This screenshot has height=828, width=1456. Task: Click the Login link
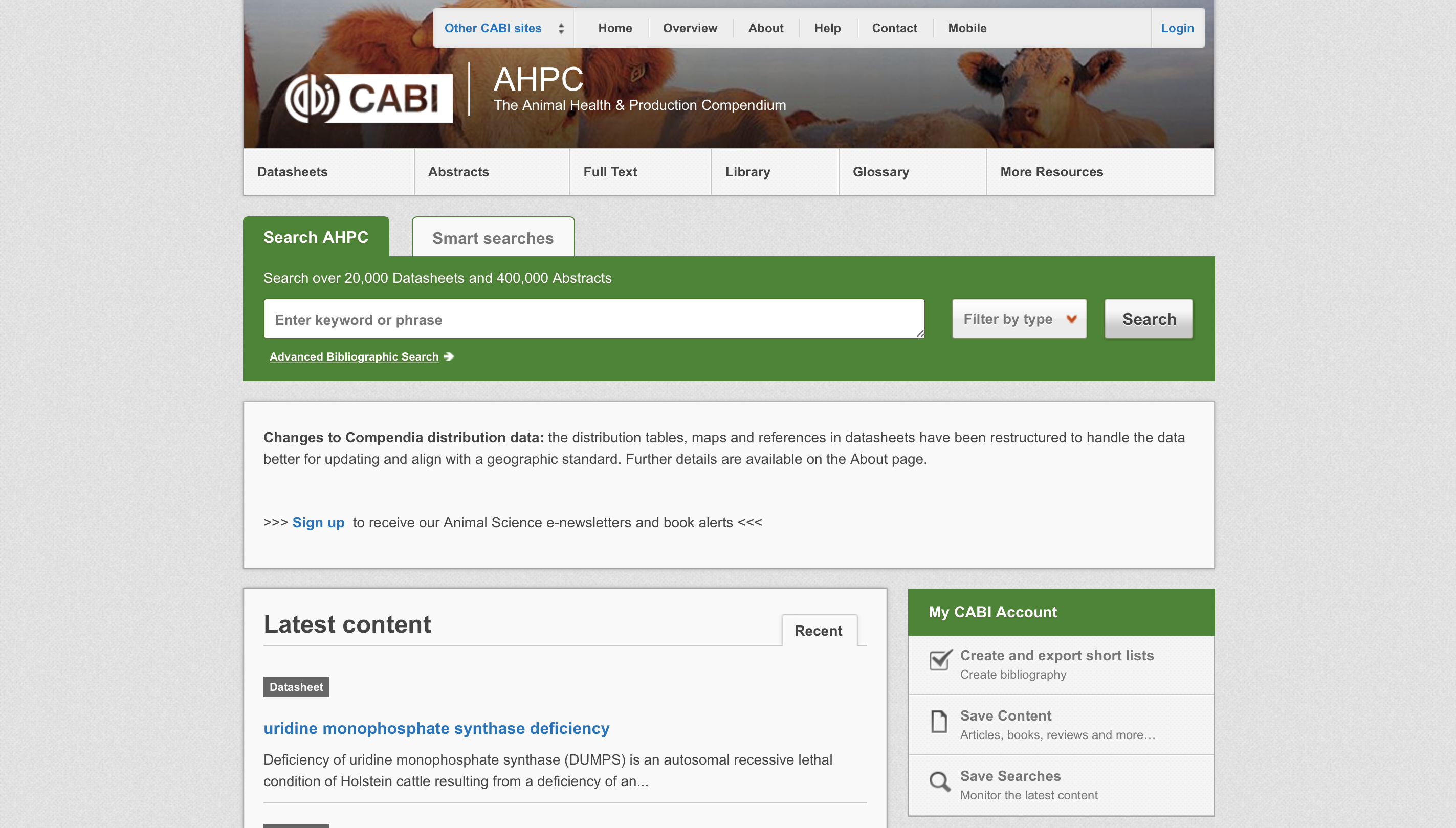1177,28
